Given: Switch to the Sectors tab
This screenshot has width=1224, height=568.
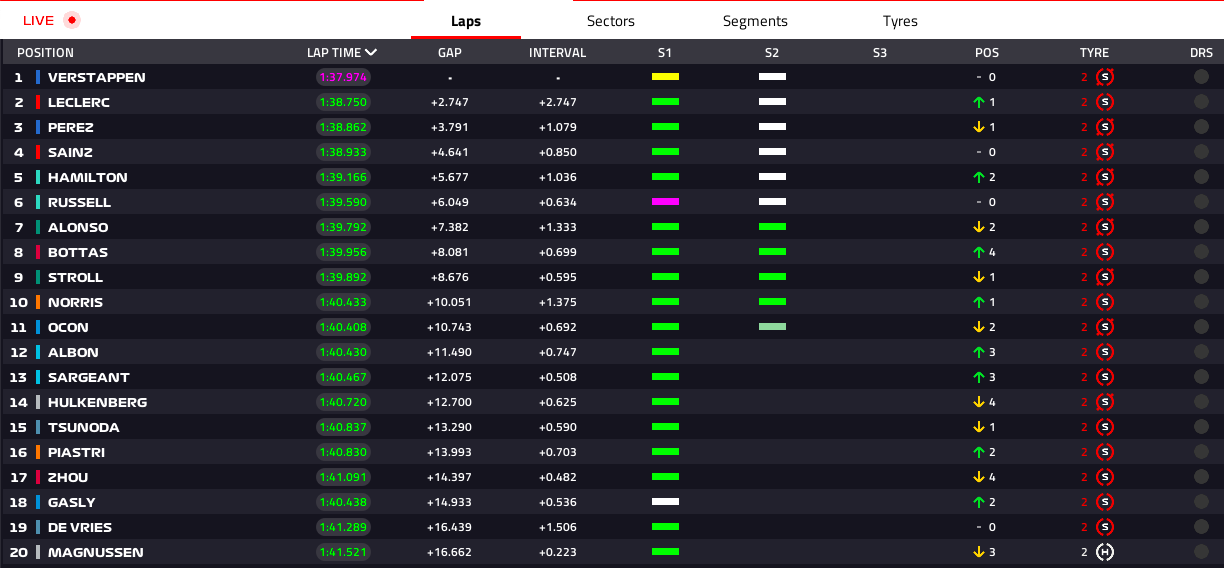Looking at the screenshot, I should coord(610,21).
